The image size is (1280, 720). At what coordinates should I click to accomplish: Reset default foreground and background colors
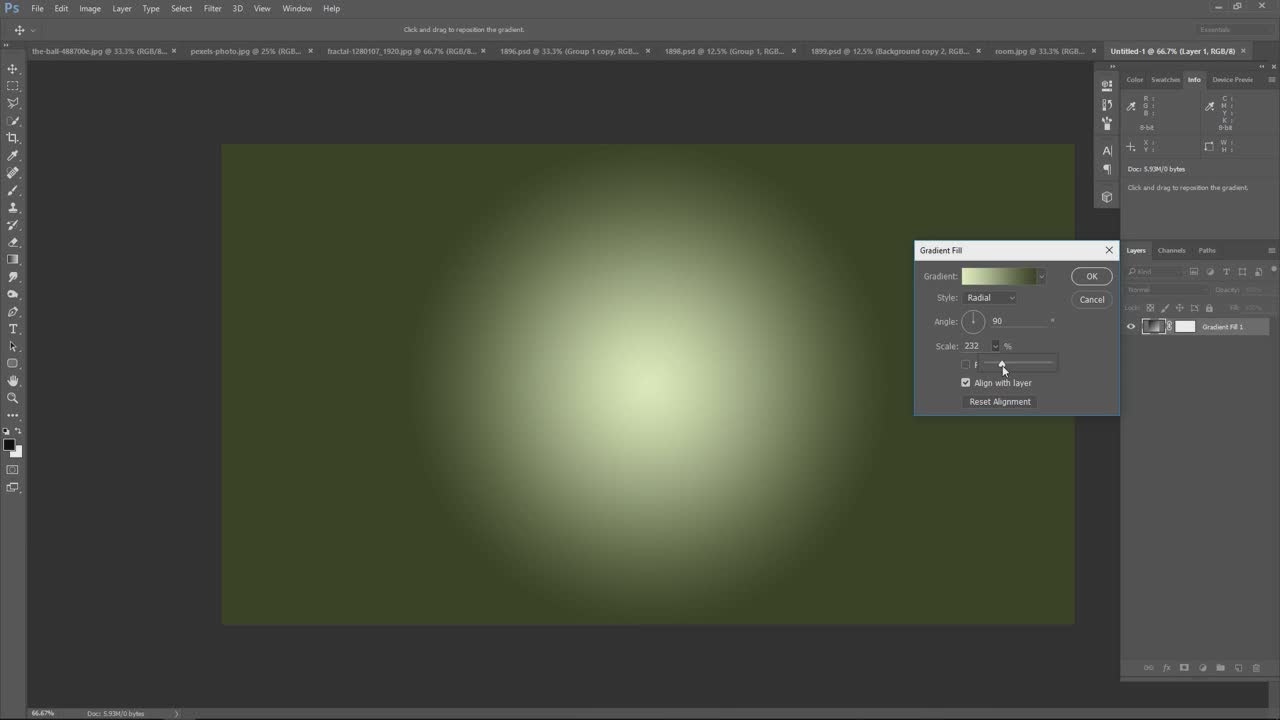[6, 431]
